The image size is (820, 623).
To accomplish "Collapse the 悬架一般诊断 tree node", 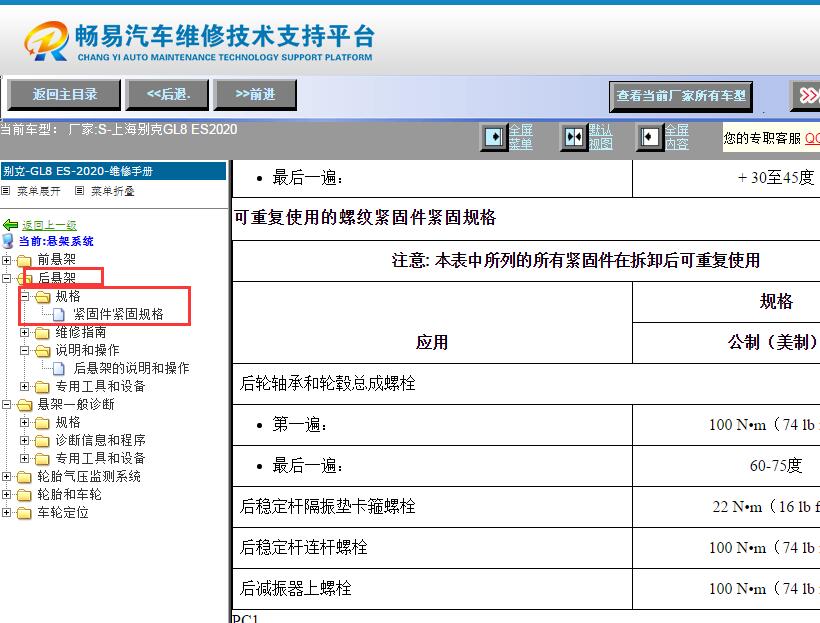I will point(6,404).
